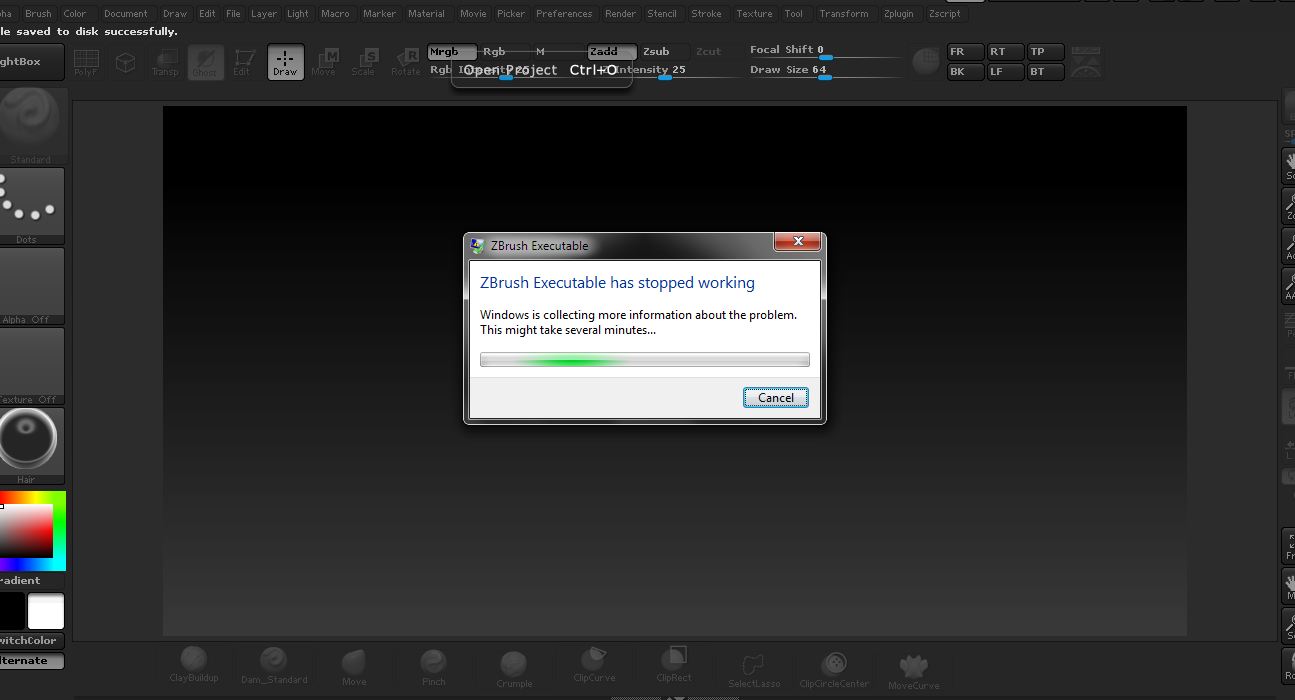Toggle the Gradient color button
The image size is (1295, 700).
tap(30, 581)
